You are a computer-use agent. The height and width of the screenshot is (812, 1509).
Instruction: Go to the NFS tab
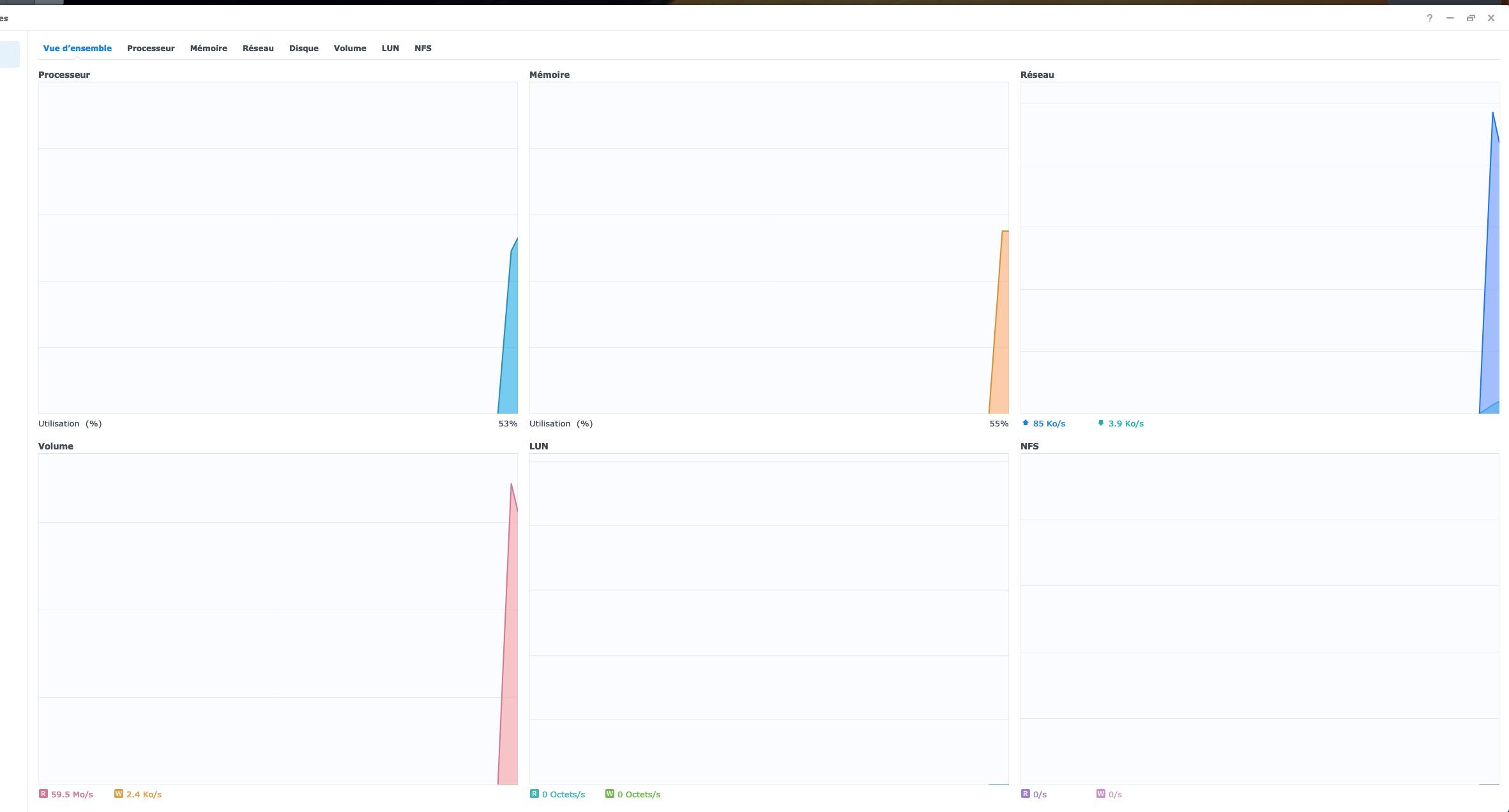[x=423, y=49]
